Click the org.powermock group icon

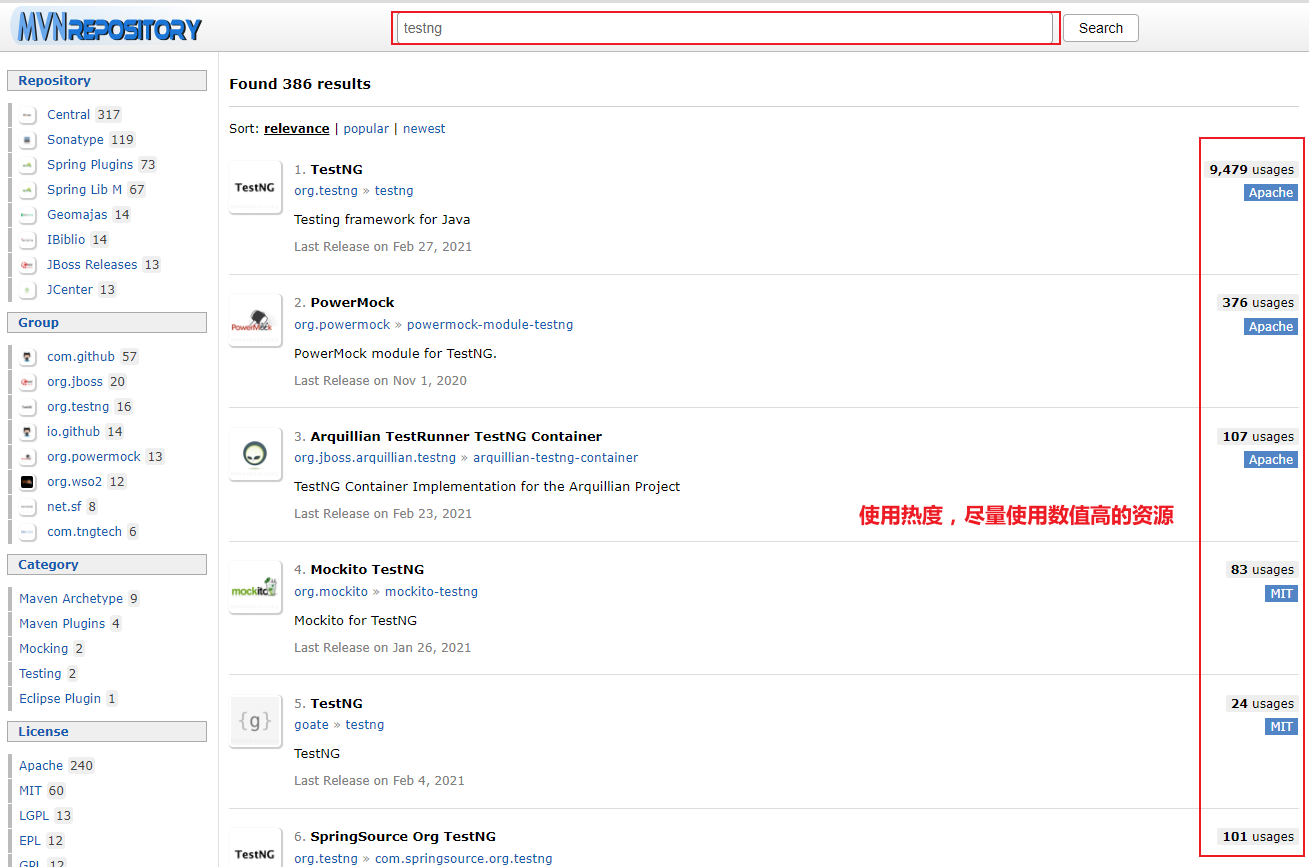coord(28,457)
